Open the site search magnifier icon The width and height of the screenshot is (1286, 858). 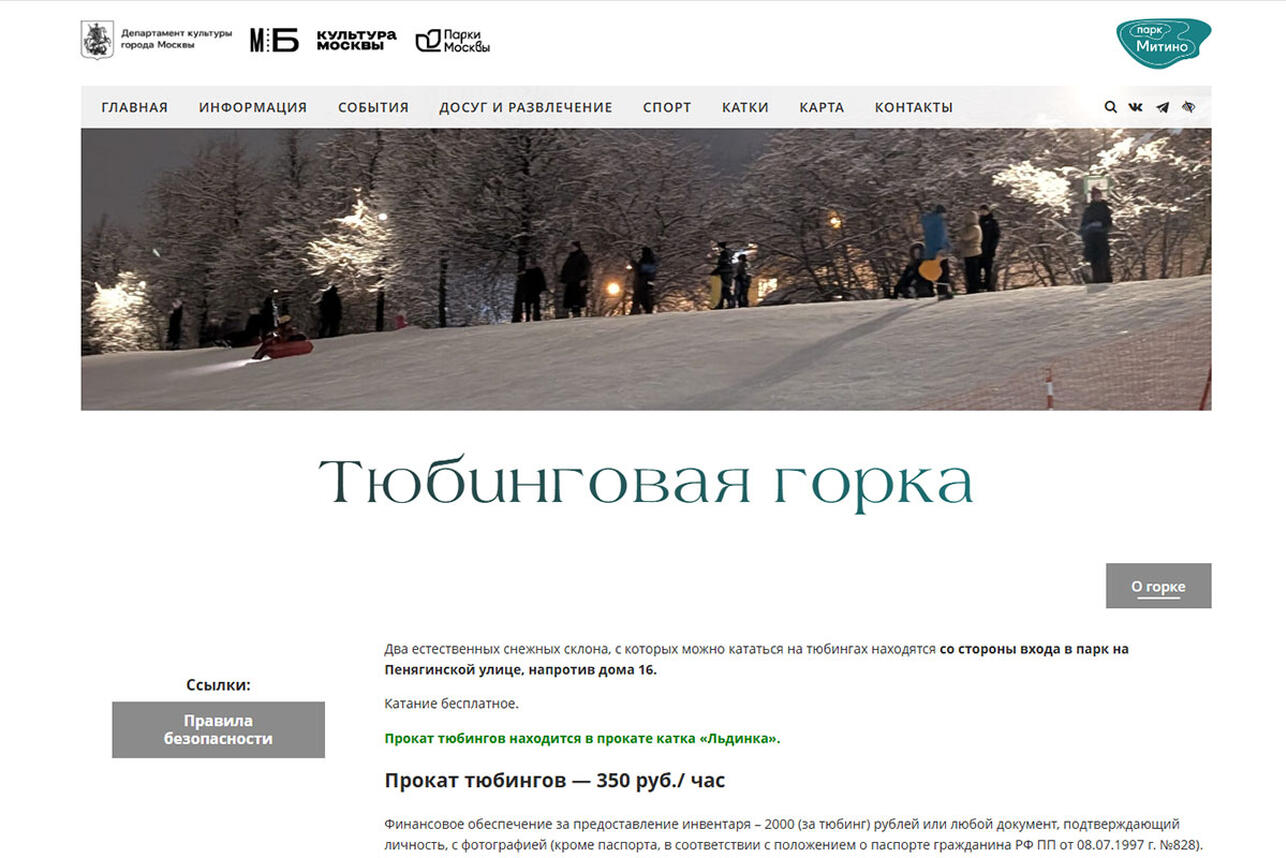point(1110,107)
